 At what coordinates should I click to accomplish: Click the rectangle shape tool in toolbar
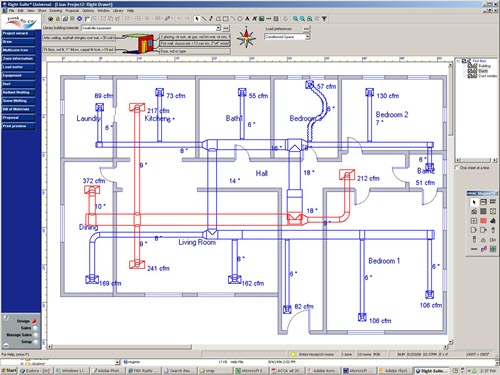tap(226, 19)
